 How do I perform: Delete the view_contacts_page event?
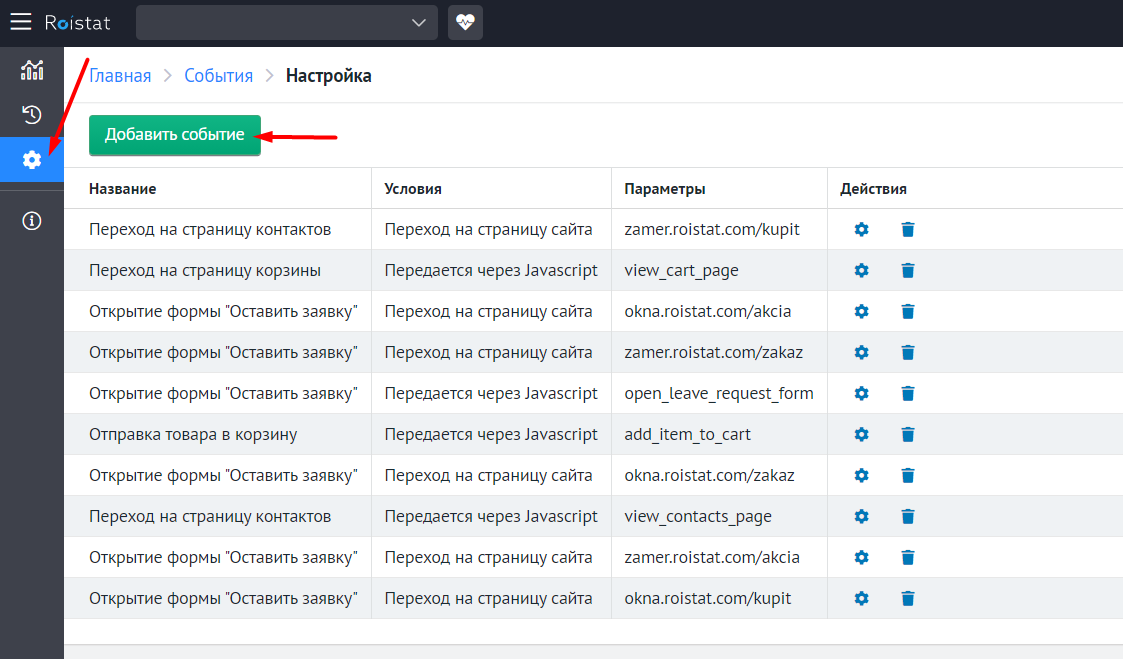point(907,516)
